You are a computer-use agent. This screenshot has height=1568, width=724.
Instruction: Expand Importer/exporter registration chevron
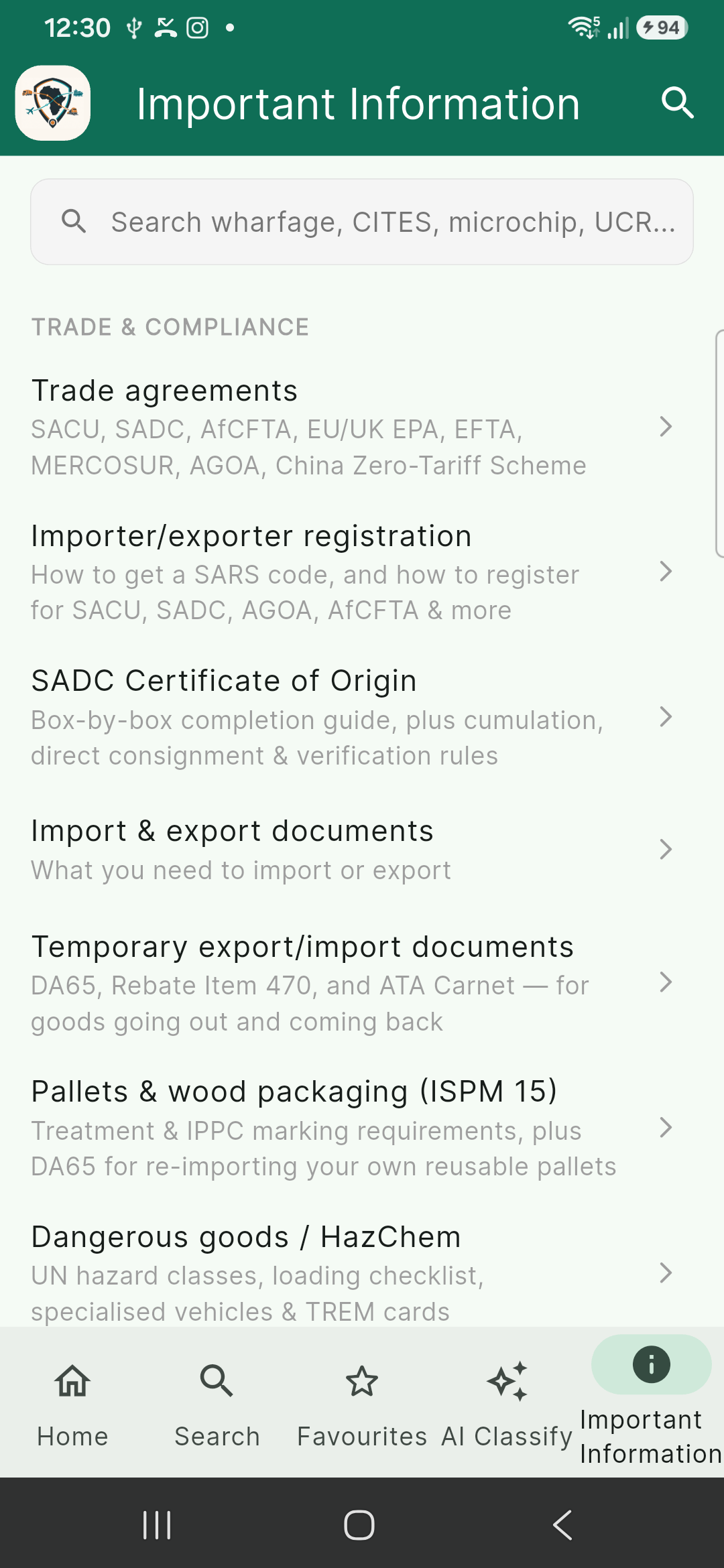pos(666,572)
